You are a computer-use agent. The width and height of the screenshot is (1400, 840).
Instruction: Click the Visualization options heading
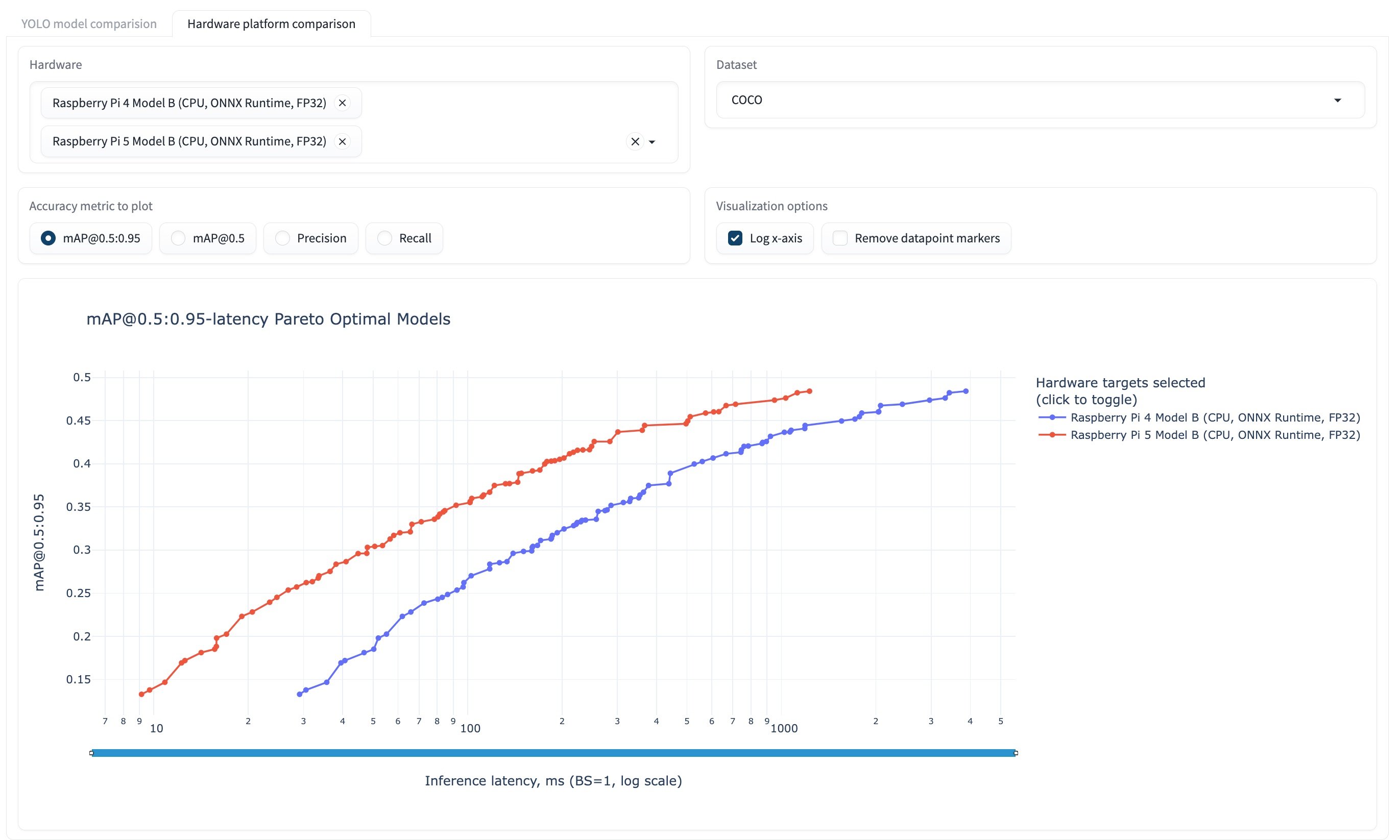[x=771, y=206]
